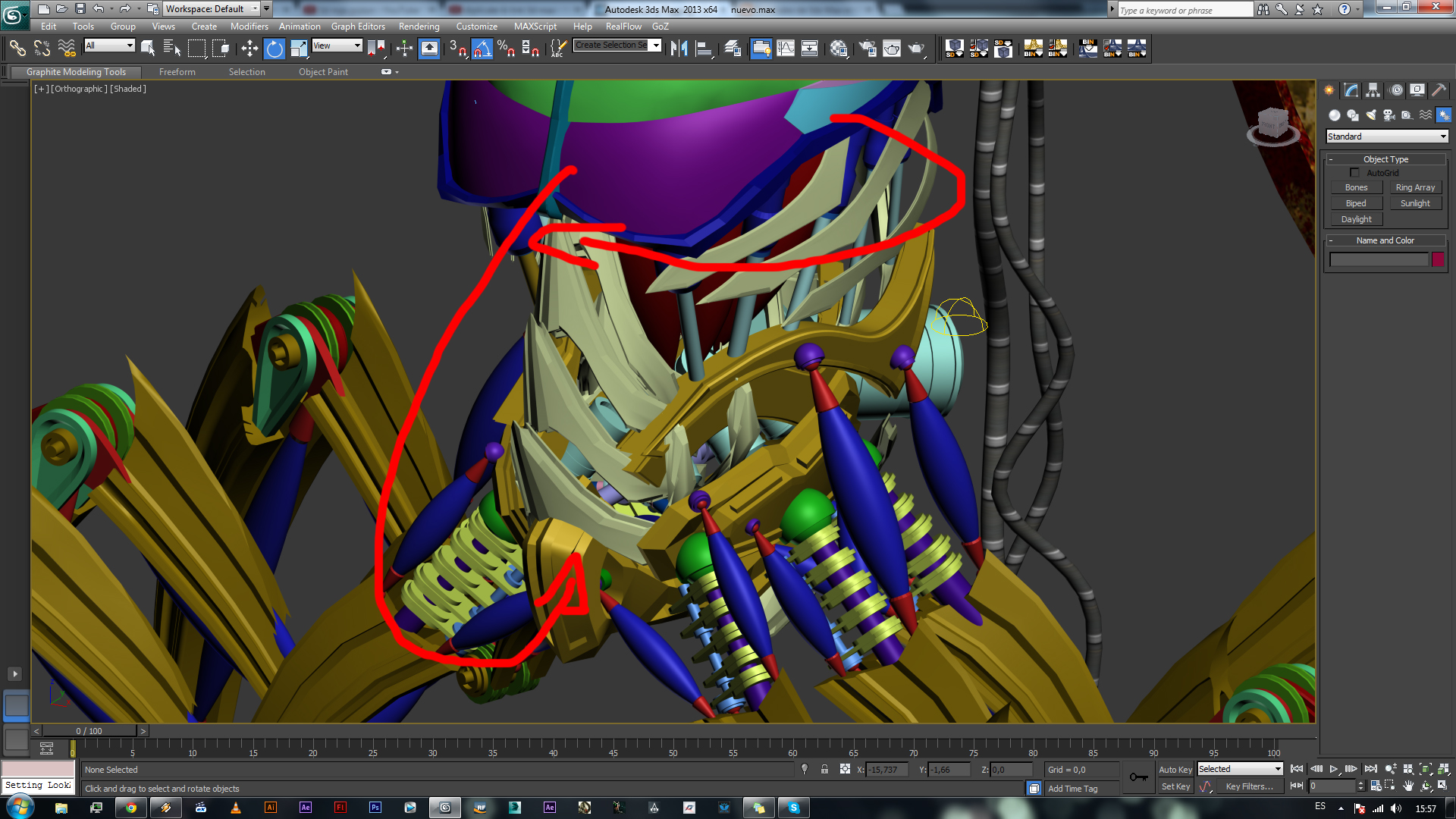Open the Hierarchy panel tab
1456x819 pixels.
pyautogui.click(x=1373, y=90)
